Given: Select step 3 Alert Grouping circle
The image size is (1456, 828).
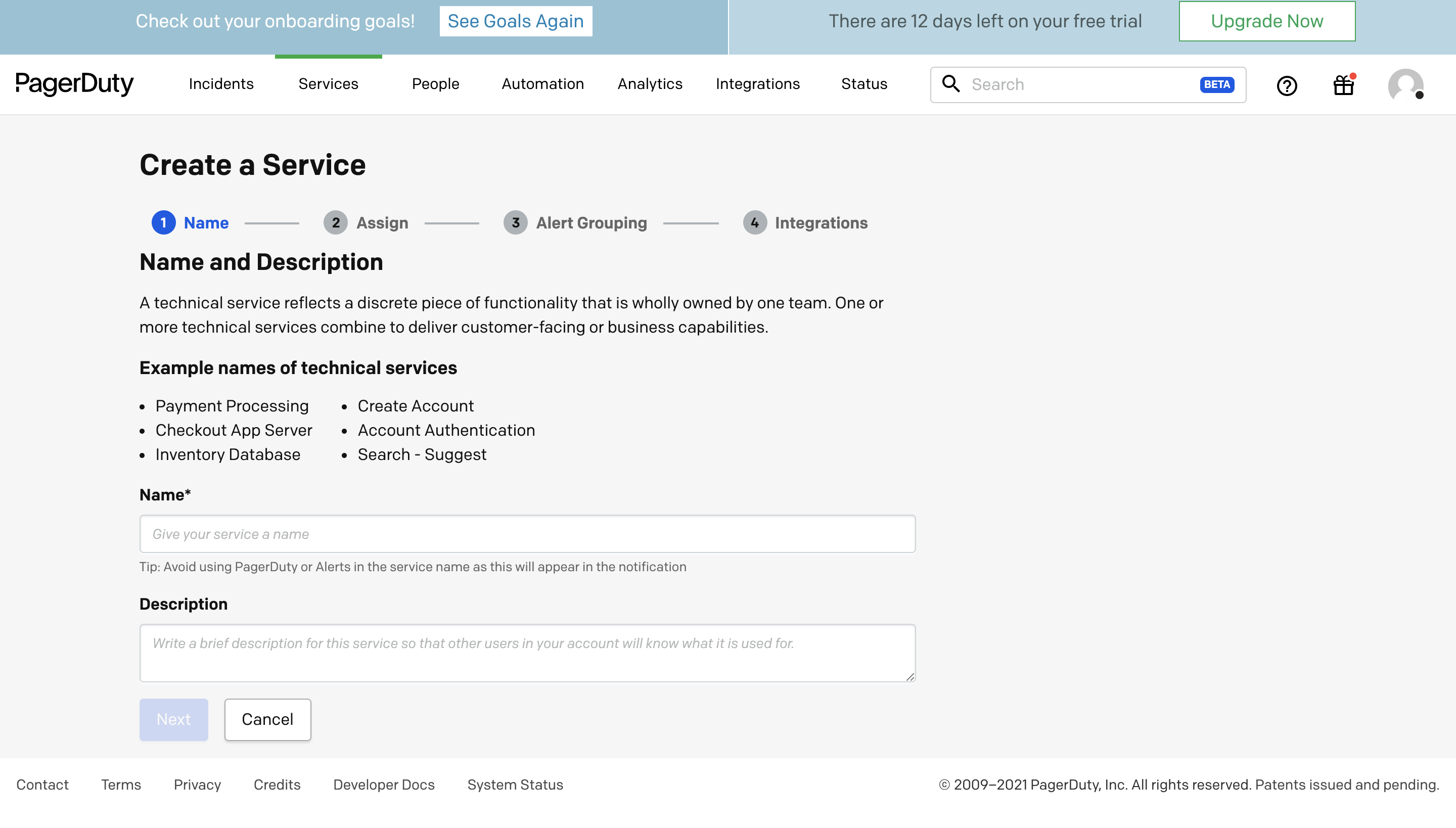Looking at the screenshot, I should [515, 222].
